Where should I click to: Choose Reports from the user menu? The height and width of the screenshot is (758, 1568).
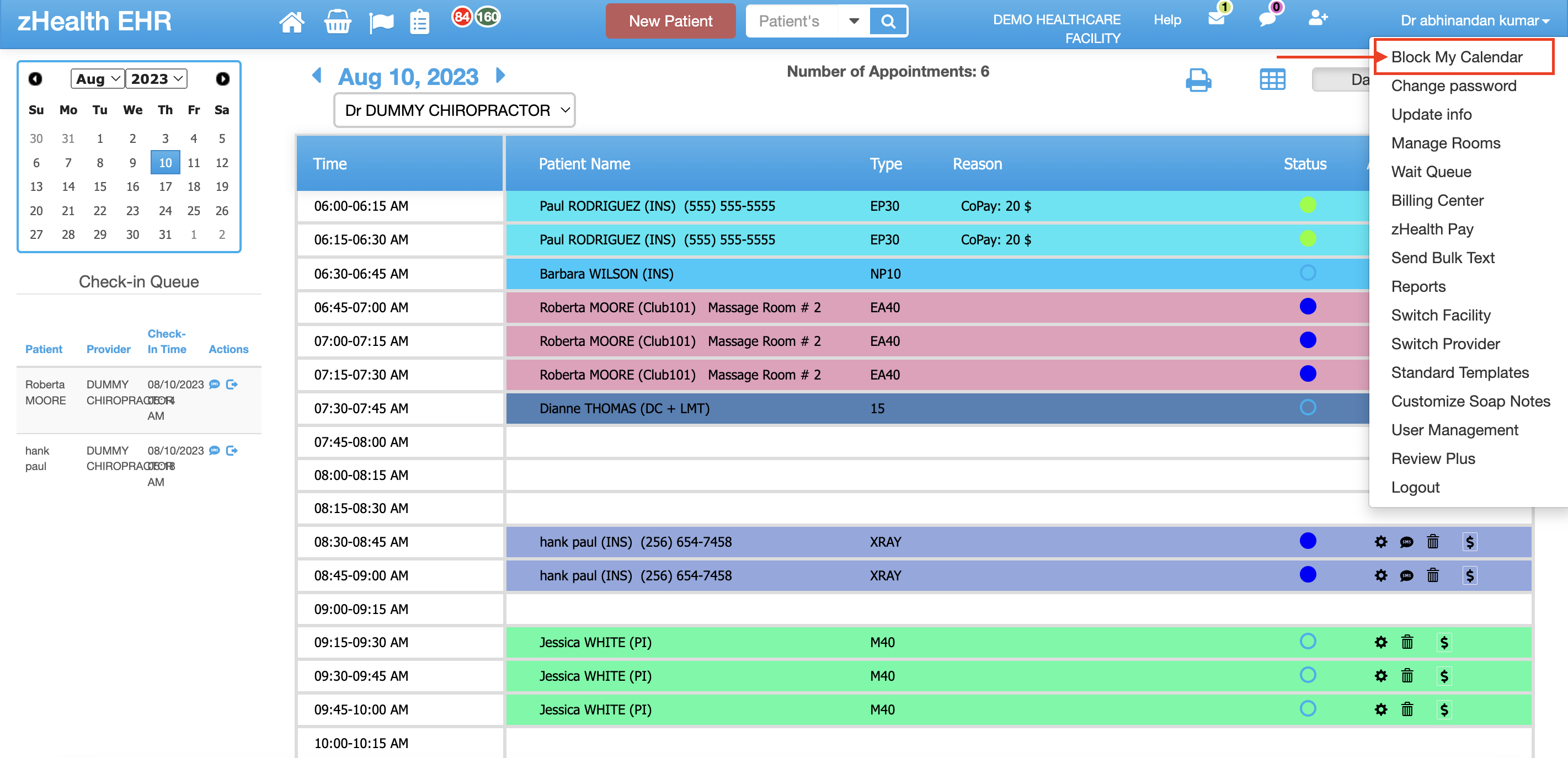(1418, 286)
